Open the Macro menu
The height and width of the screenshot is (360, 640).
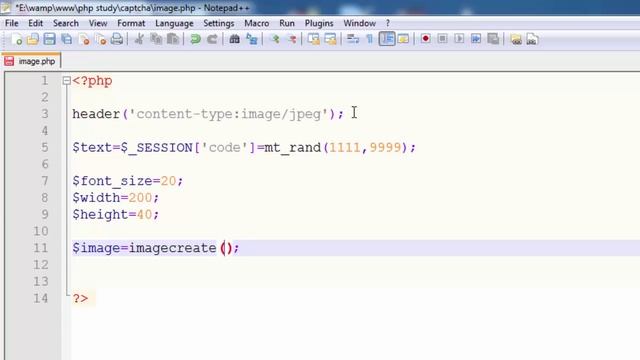coord(257,23)
